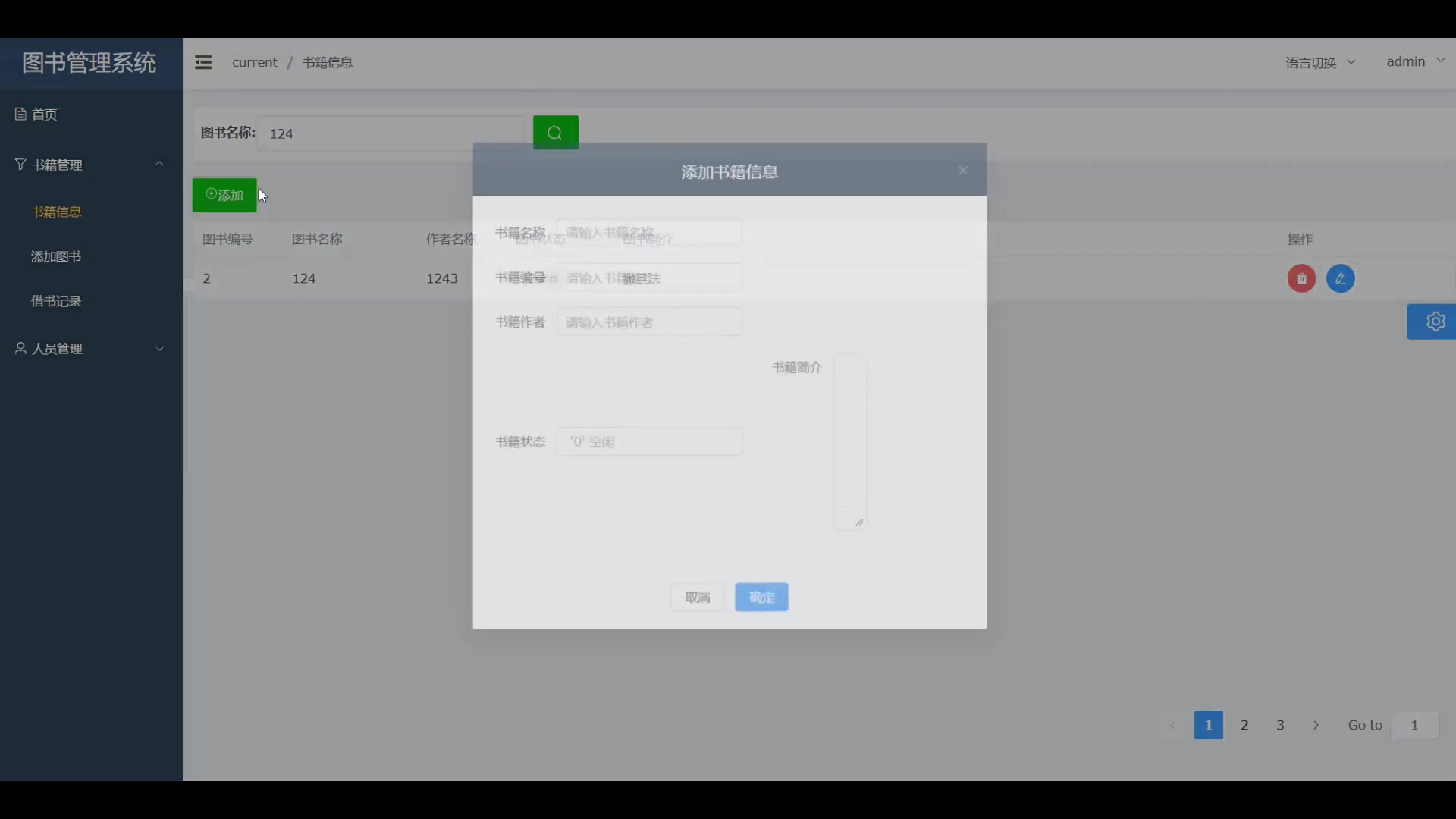This screenshot has height=819, width=1456.
Task: Go to page 3
Action: [1280, 725]
